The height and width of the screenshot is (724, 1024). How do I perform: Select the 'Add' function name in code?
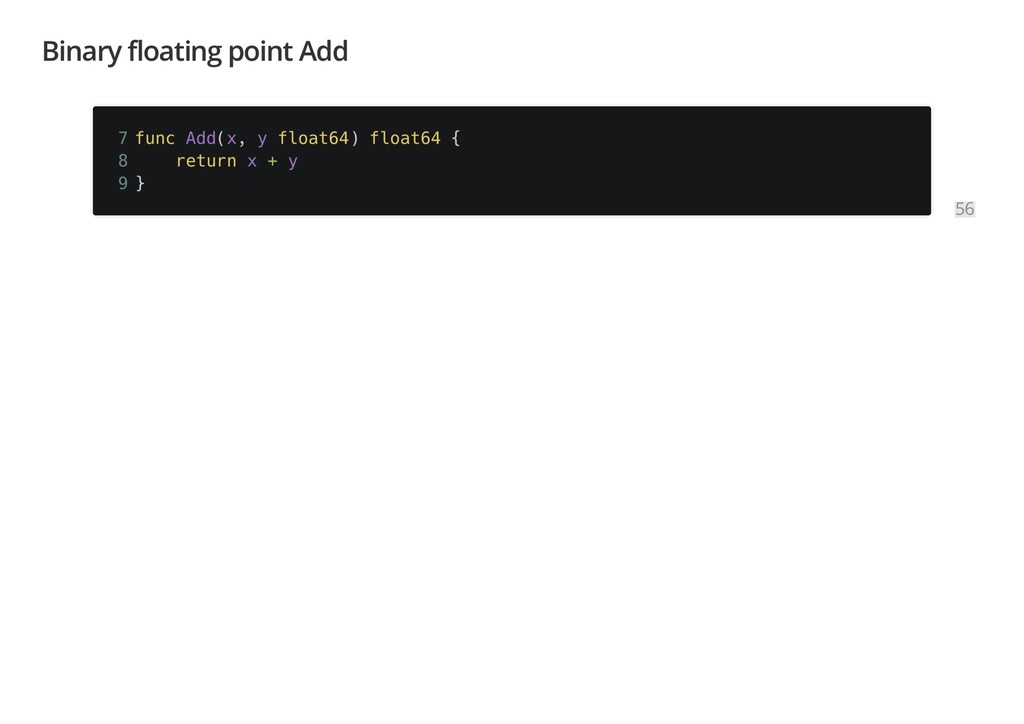click(200, 138)
